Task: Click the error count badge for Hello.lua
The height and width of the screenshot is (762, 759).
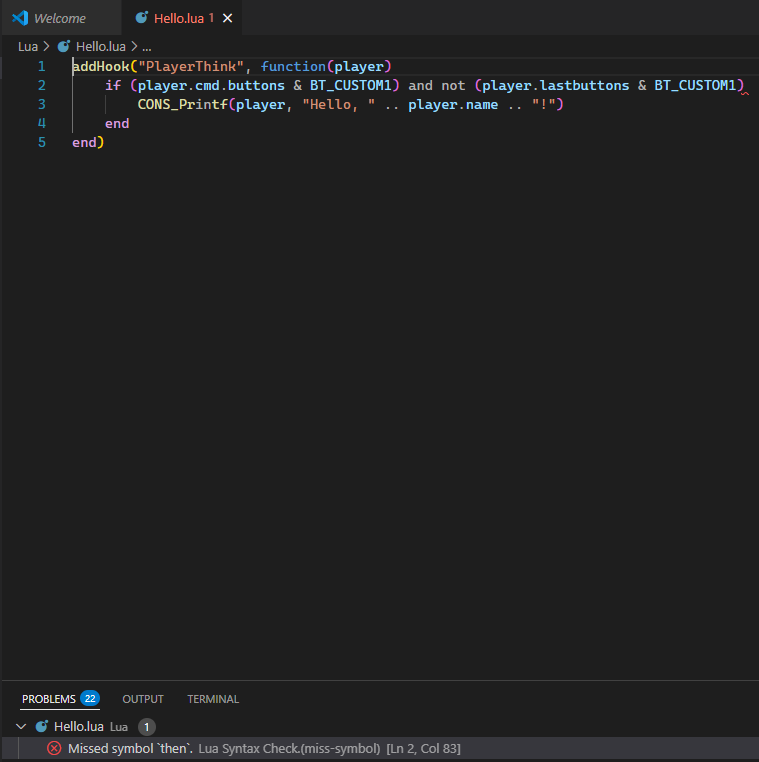Action: pyautogui.click(x=147, y=727)
